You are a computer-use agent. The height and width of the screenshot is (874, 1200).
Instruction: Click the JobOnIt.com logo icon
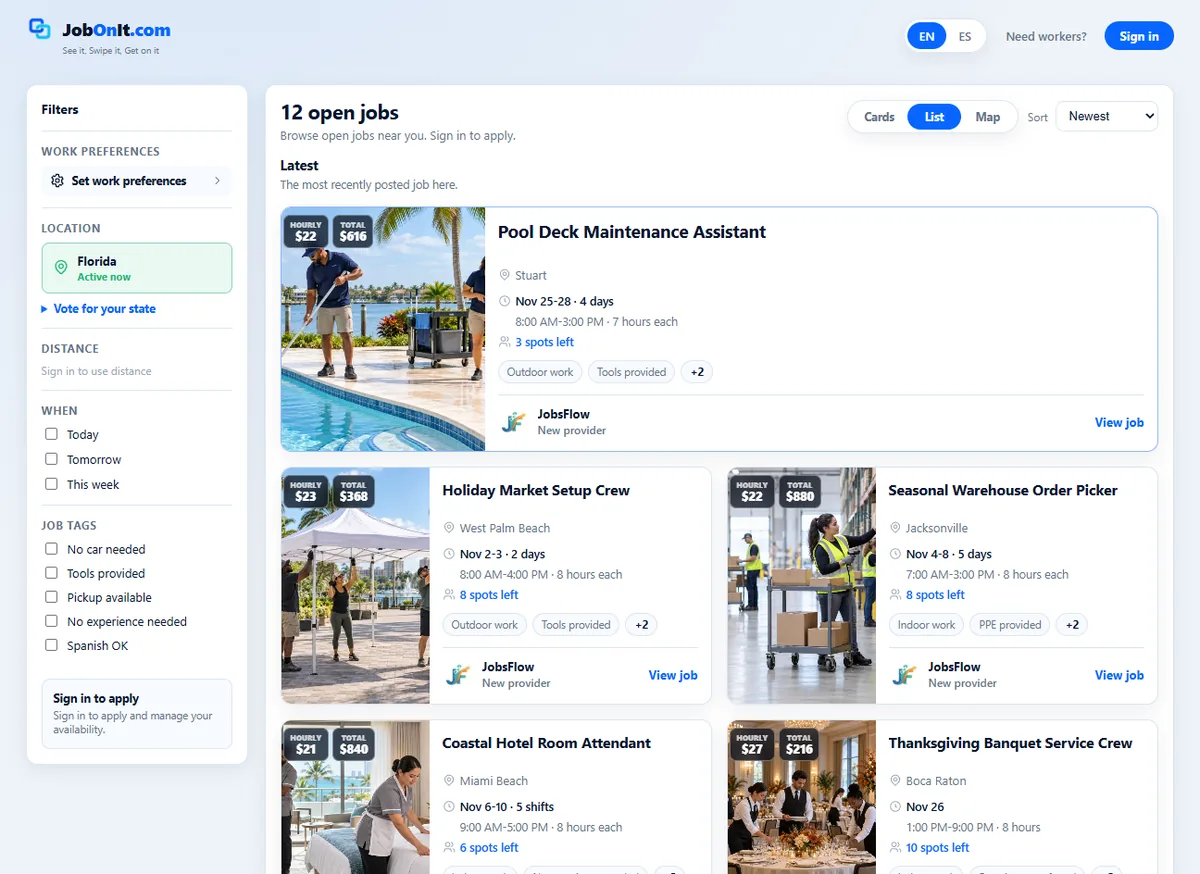pos(40,29)
